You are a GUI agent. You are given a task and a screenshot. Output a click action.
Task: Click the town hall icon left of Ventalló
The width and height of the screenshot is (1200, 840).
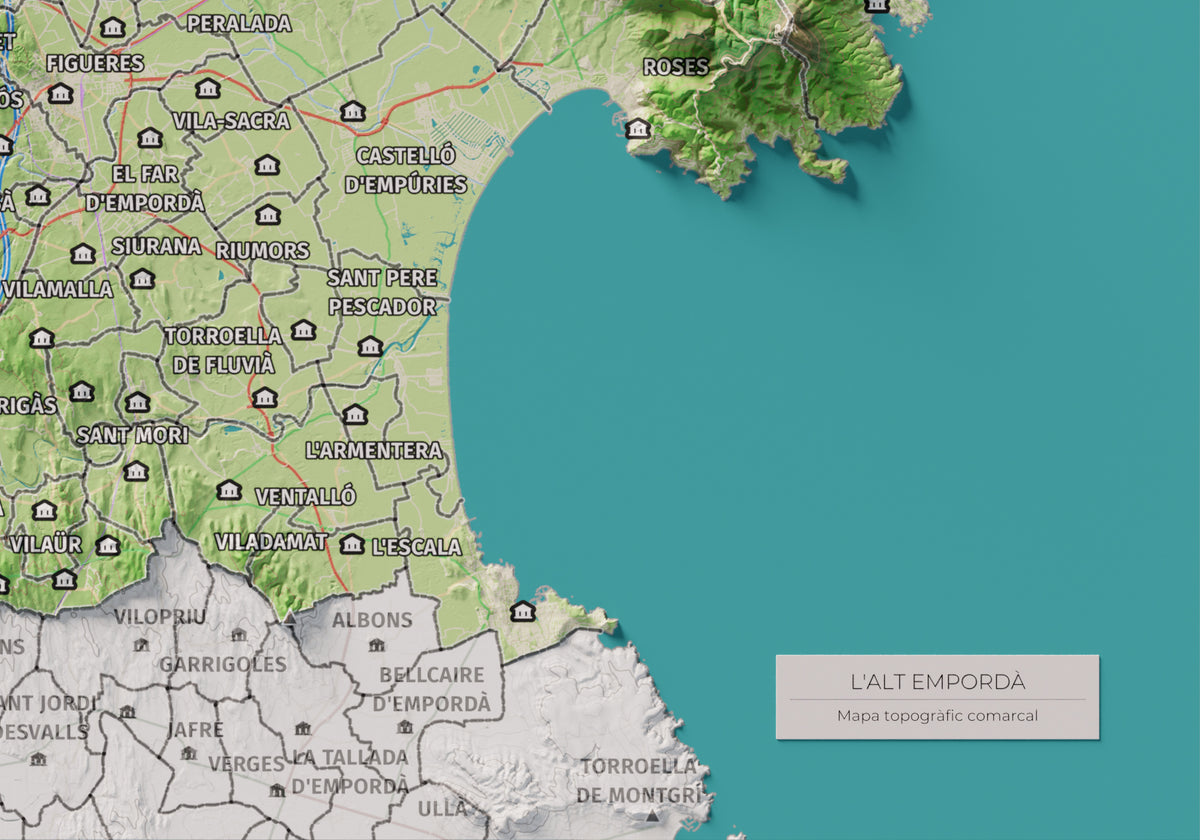click(x=229, y=490)
